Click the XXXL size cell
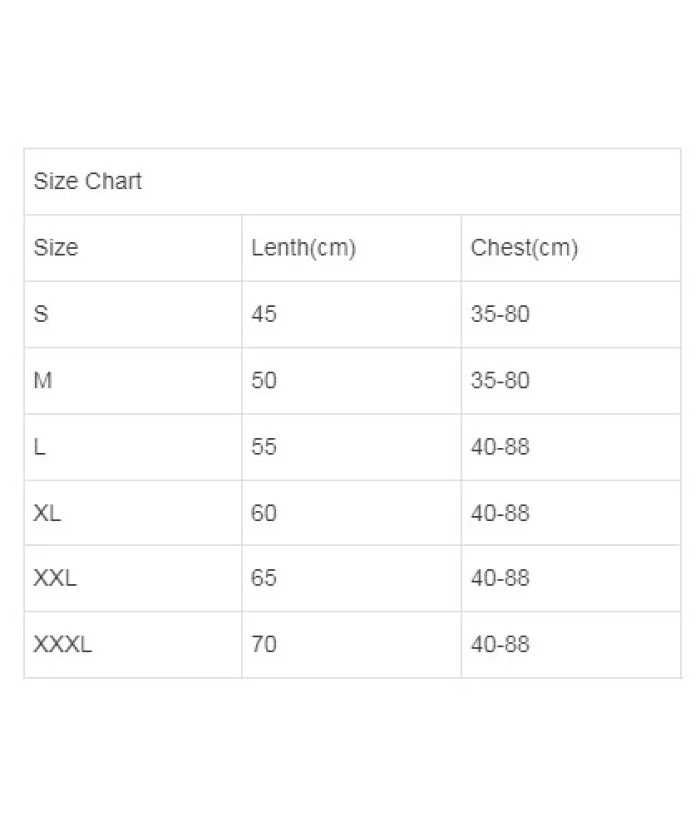This screenshot has height=823, width=700. 62,644
